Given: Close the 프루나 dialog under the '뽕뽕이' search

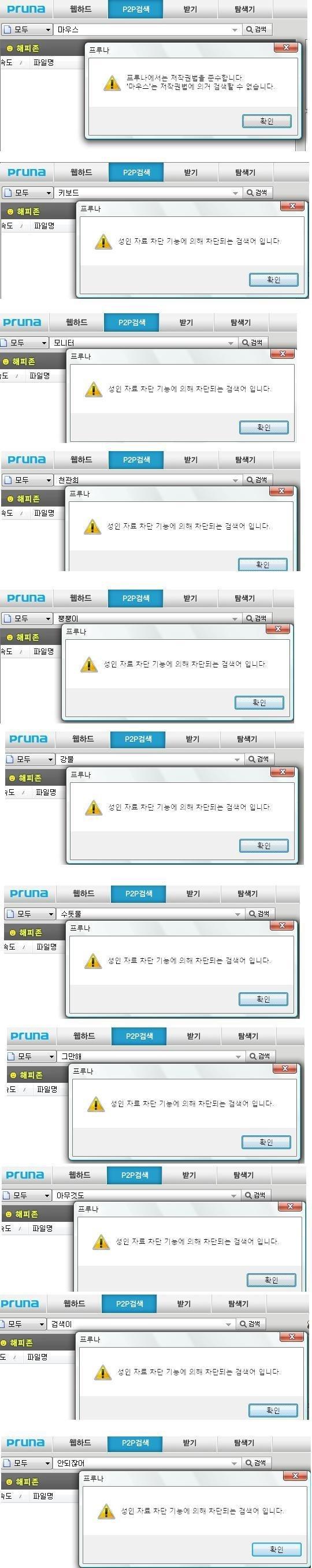Looking at the screenshot, I should [x=278, y=629].
